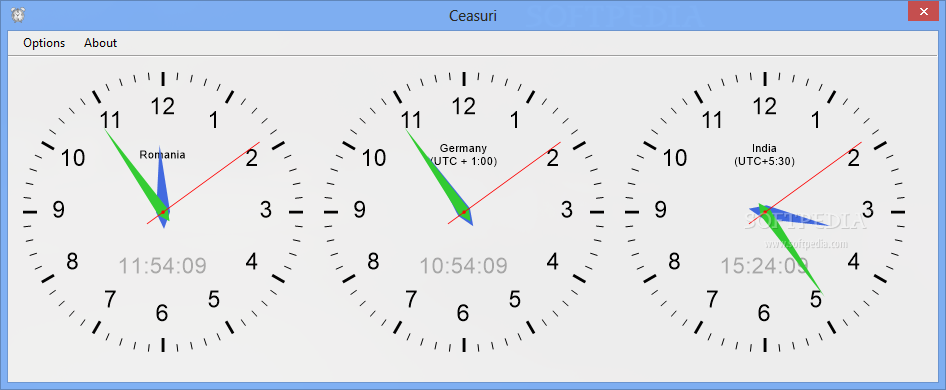Close the Ceasuri window
The width and height of the screenshot is (946, 390).
[x=922, y=10]
